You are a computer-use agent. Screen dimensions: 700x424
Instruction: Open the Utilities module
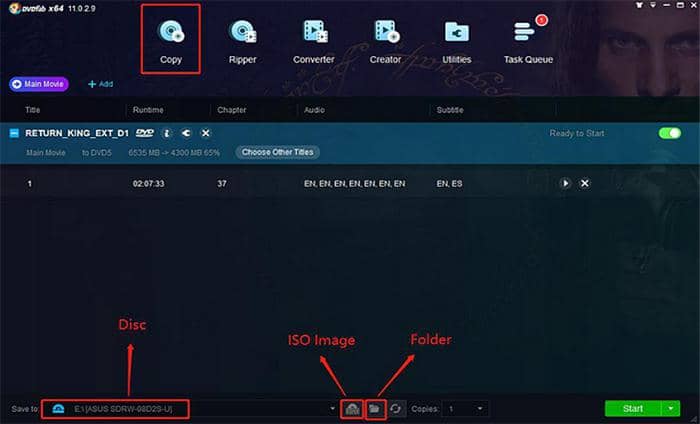pyautogui.click(x=457, y=40)
